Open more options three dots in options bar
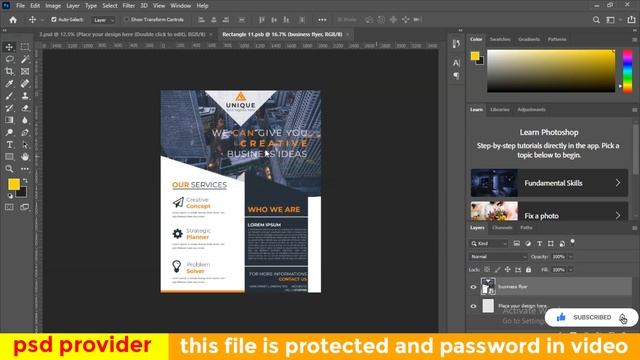The height and width of the screenshot is (360, 640). coord(322,20)
